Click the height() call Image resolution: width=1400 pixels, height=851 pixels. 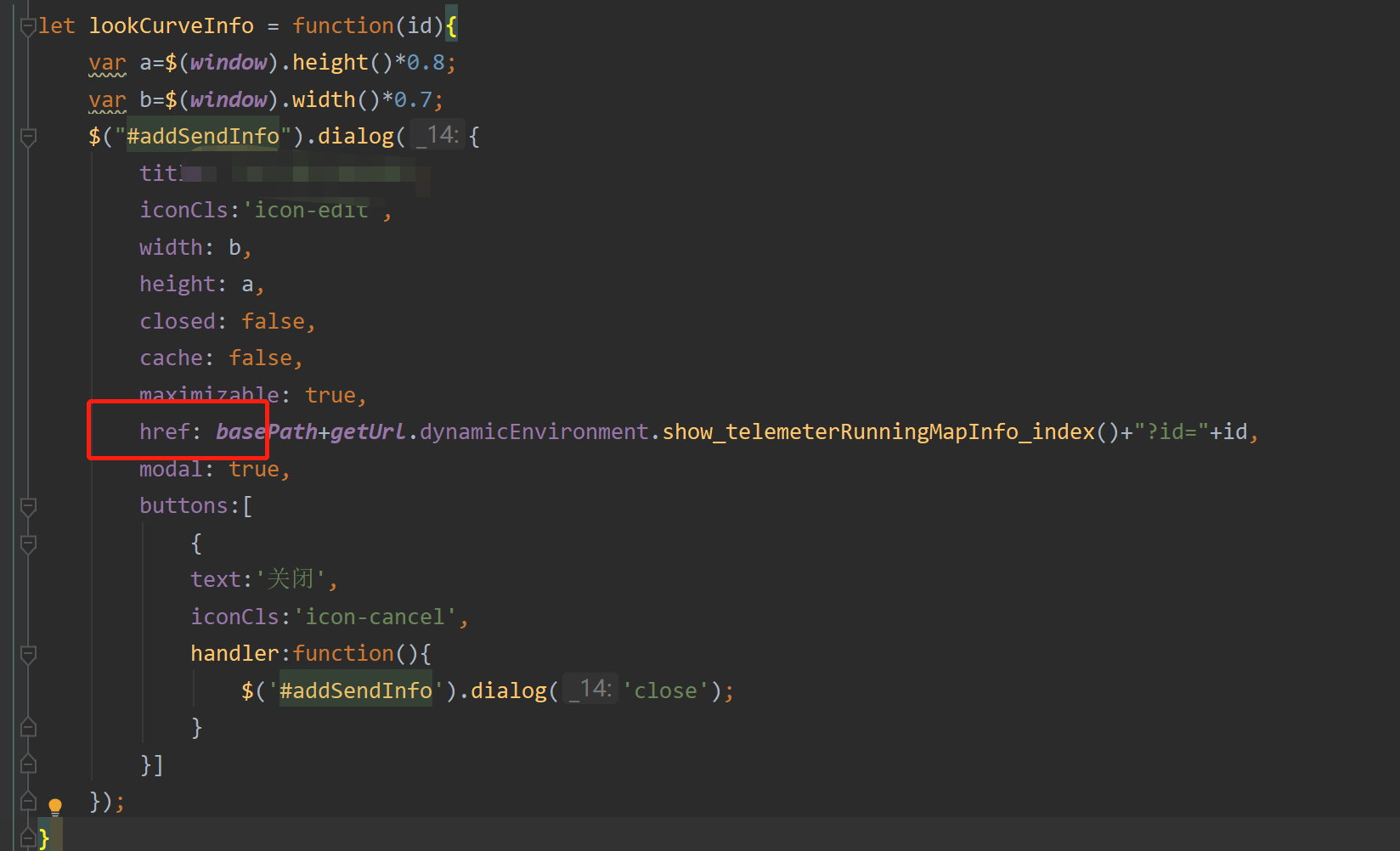point(343,63)
